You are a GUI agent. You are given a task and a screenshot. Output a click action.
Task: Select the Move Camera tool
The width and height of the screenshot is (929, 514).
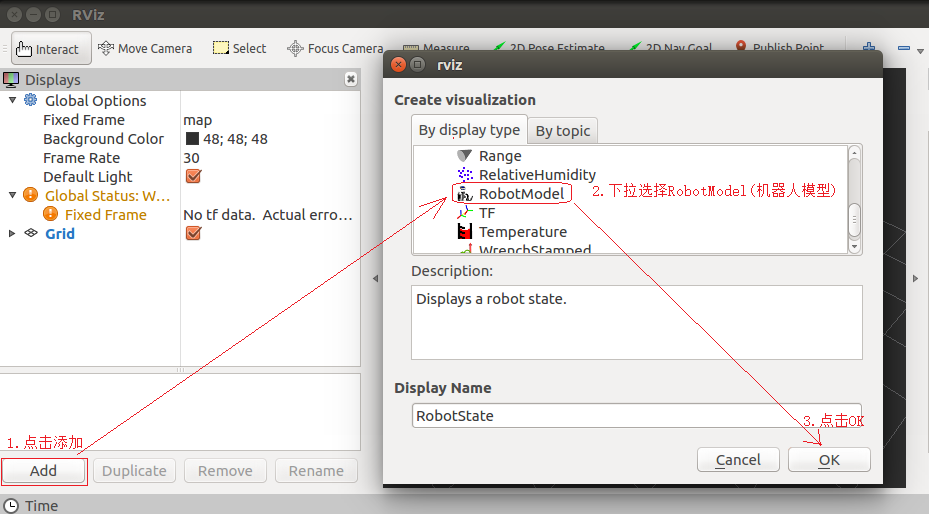[145, 48]
